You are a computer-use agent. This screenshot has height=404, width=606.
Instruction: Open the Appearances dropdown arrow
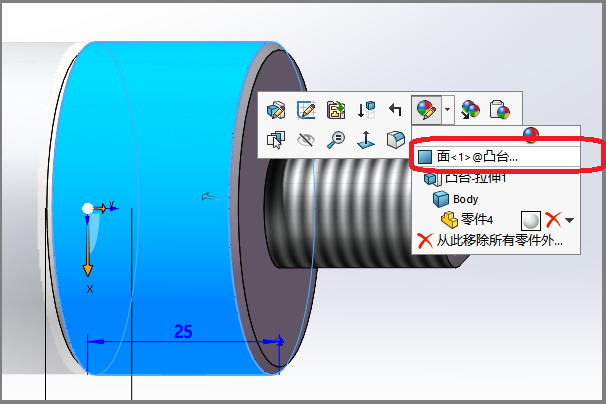click(x=447, y=109)
